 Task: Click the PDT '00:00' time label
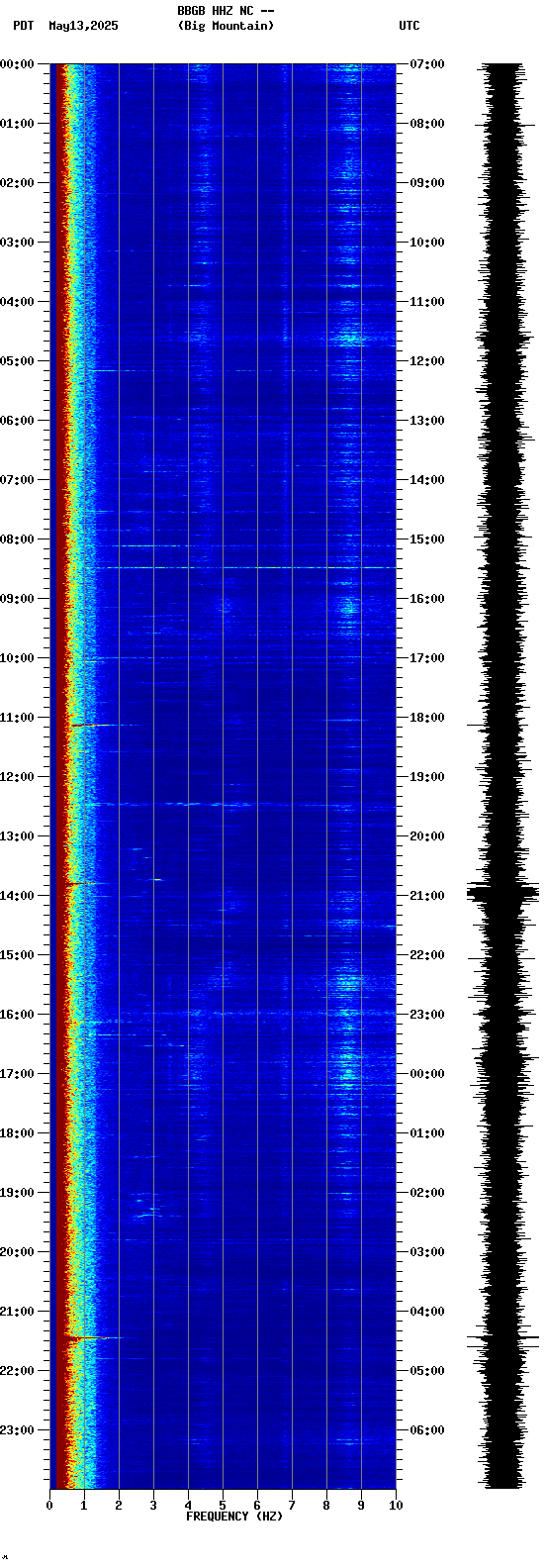pyautogui.click(x=17, y=64)
